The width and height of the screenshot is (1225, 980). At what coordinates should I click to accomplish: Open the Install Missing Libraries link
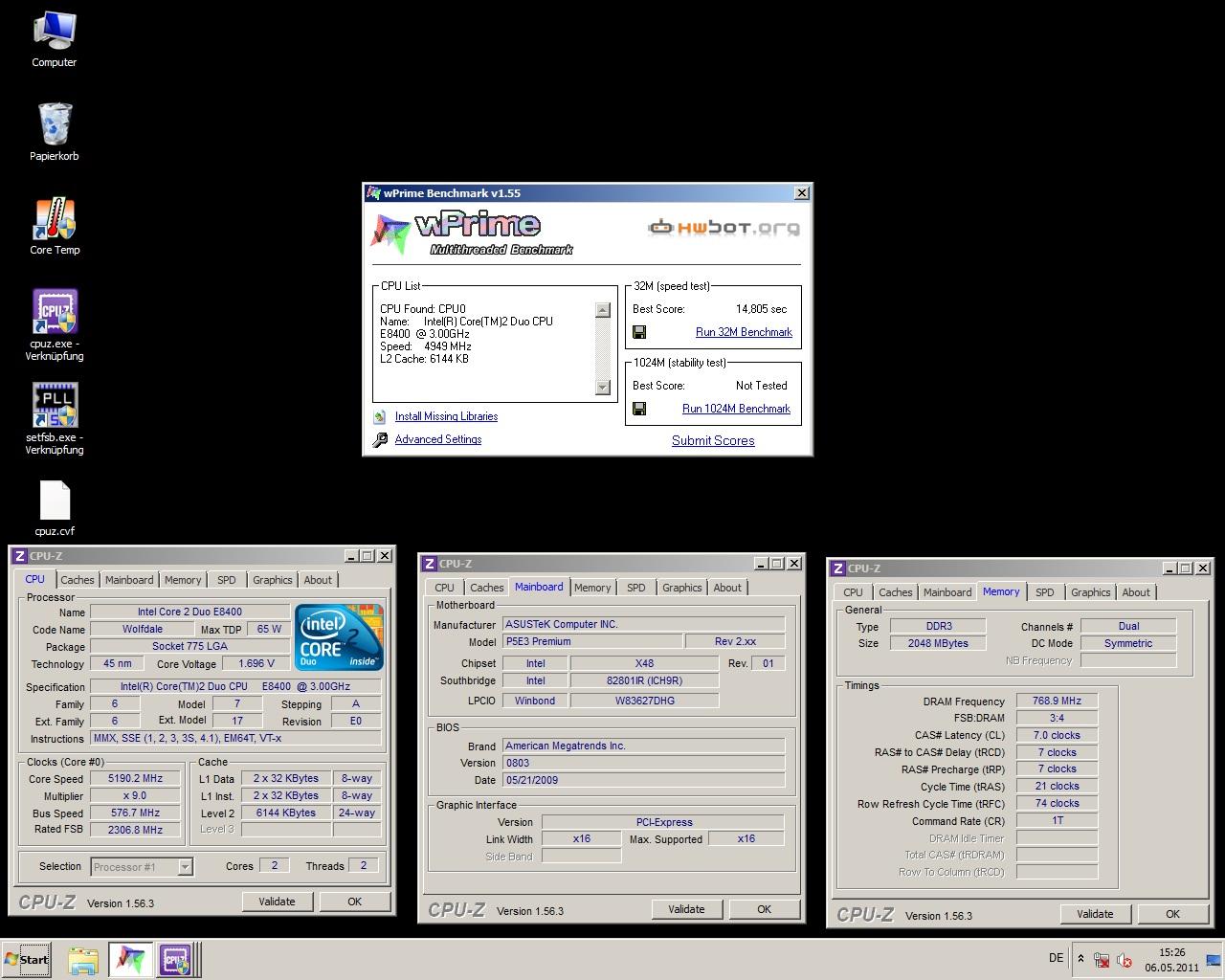[x=446, y=416]
